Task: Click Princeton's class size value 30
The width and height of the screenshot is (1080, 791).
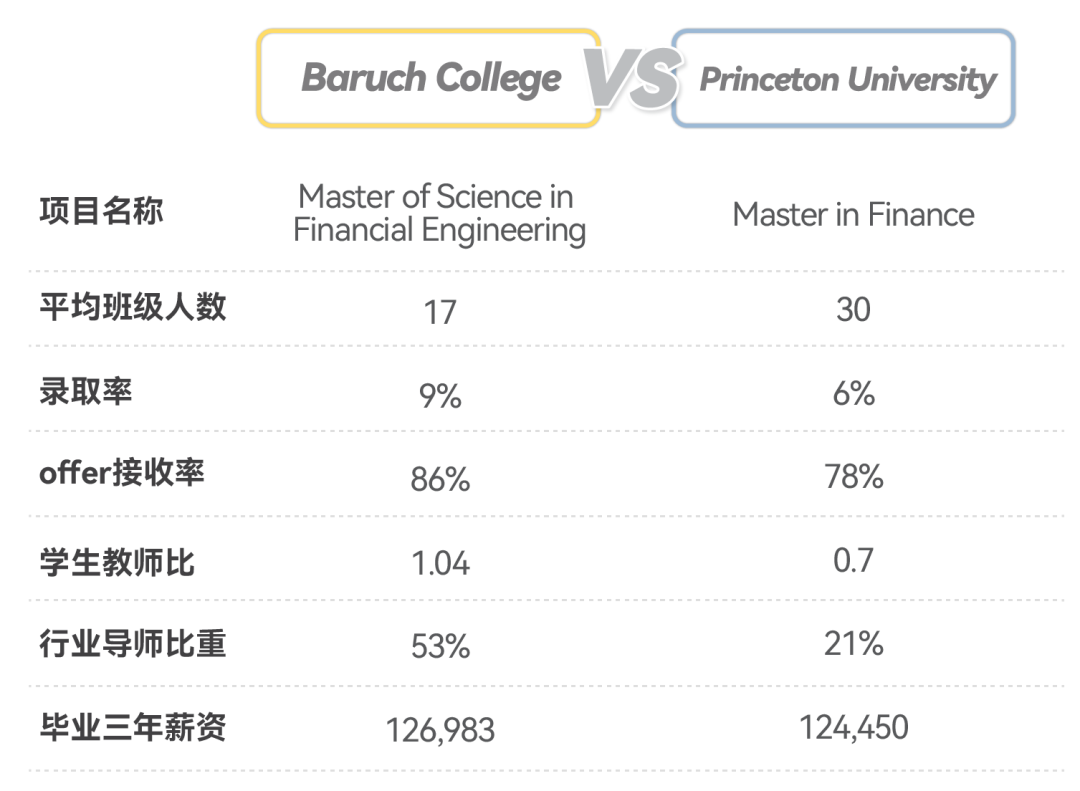Action: pos(853,310)
